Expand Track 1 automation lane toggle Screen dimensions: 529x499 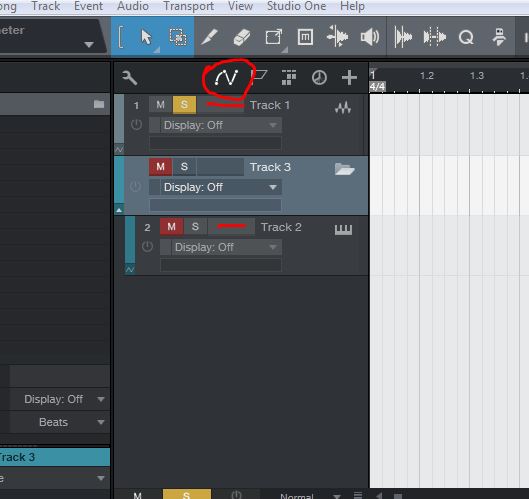click(119, 149)
